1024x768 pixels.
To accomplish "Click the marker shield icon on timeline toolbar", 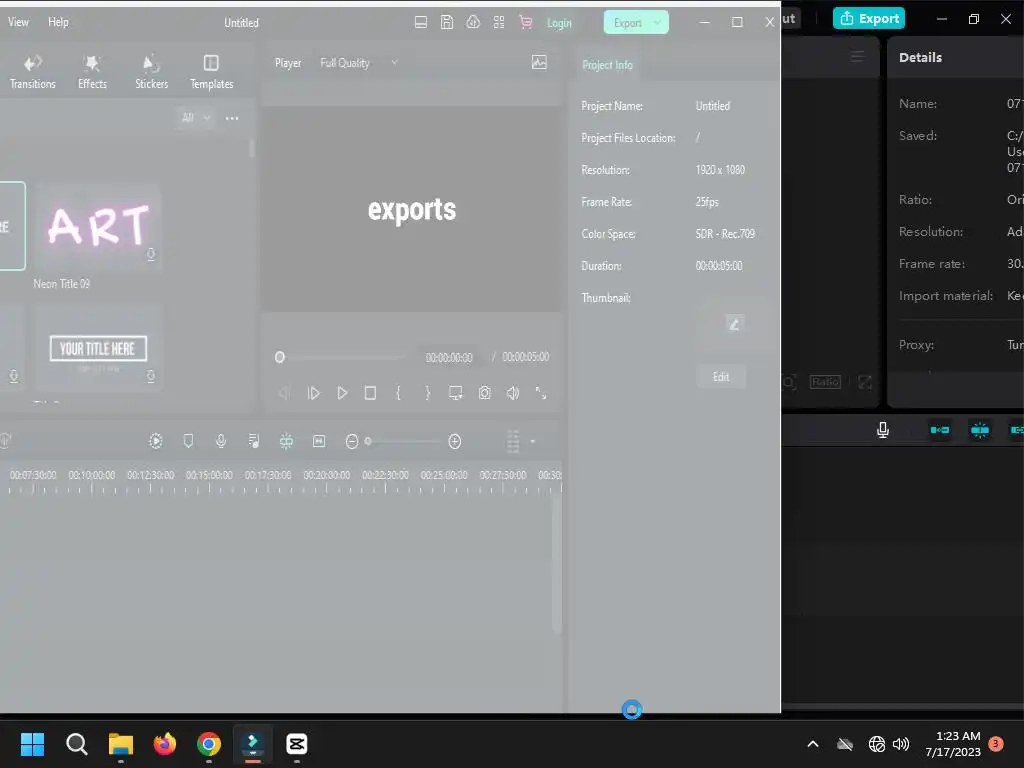I will (188, 441).
